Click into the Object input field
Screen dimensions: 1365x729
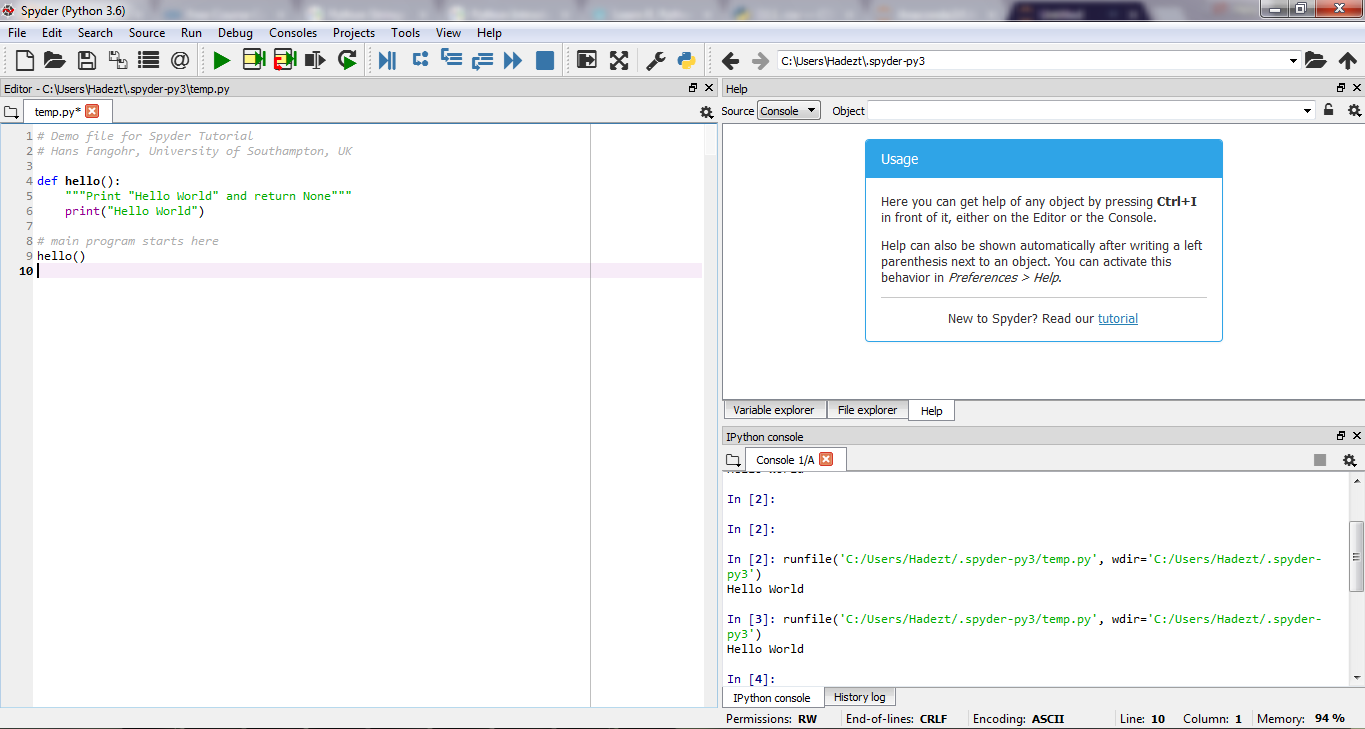click(x=1083, y=110)
